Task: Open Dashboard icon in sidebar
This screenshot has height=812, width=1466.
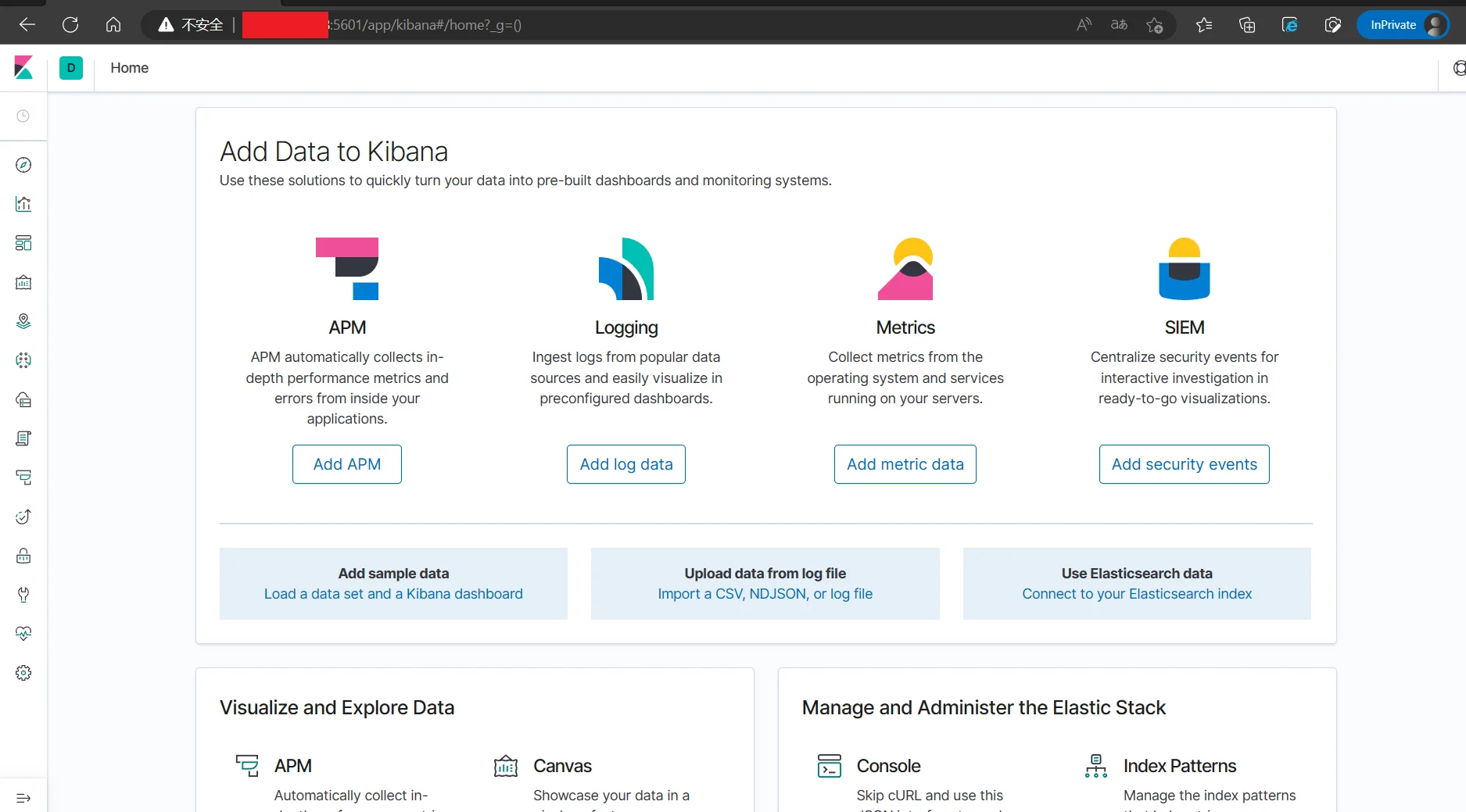Action: (23, 243)
